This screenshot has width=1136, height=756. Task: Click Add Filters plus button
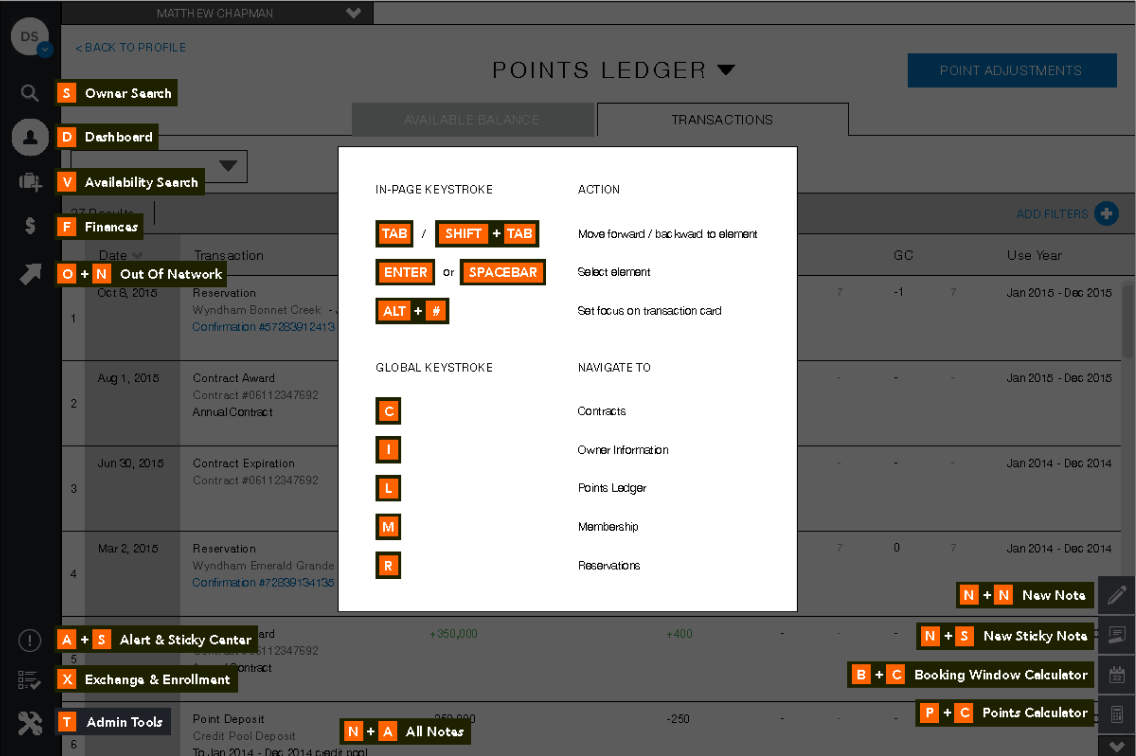tap(1106, 213)
